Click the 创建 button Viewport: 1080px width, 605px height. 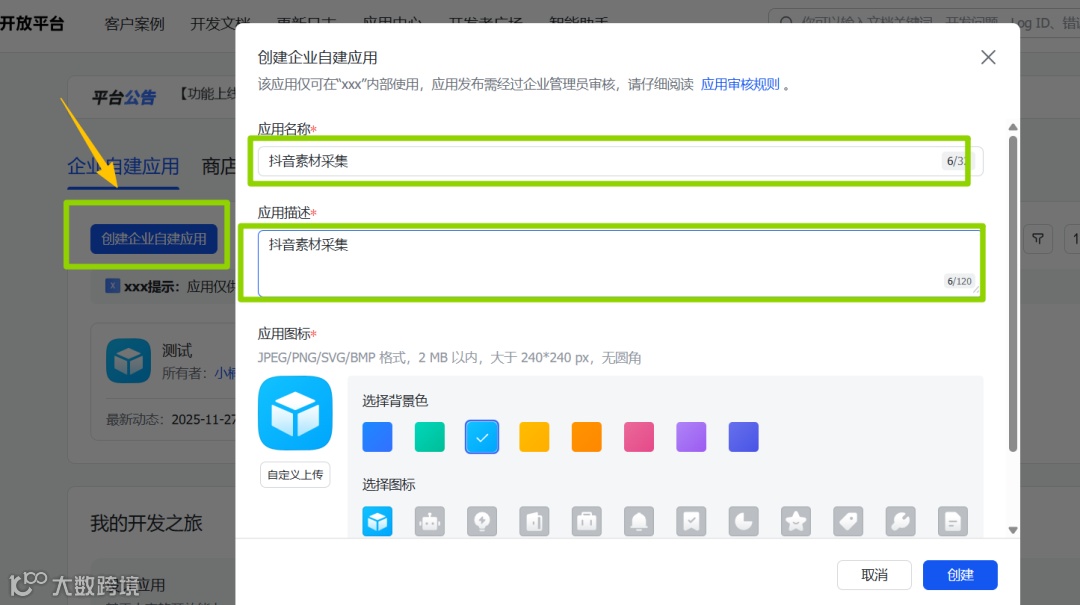pyautogui.click(x=960, y=575)
